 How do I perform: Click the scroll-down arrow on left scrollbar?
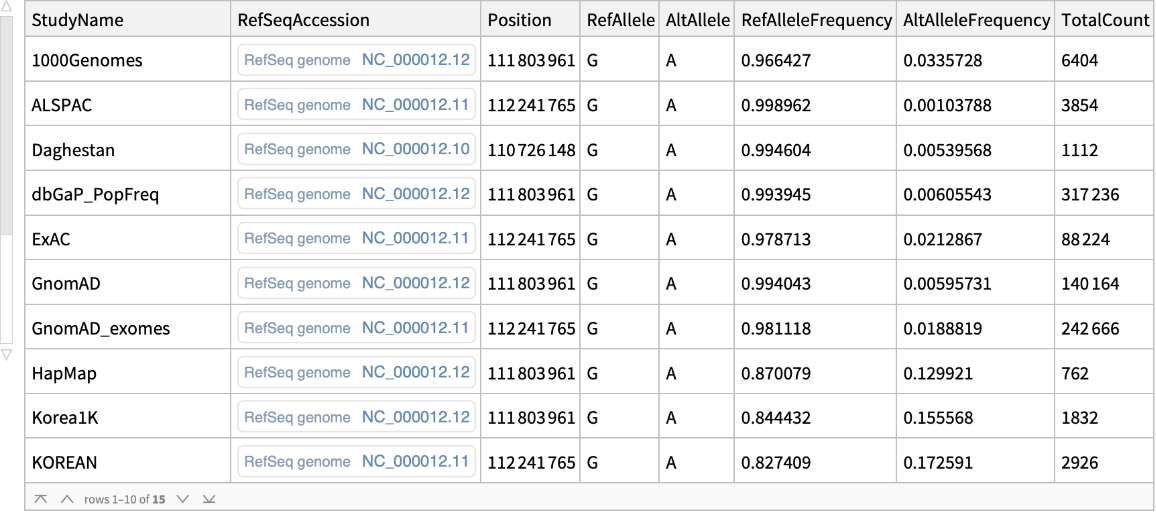[x=7, y=354]
